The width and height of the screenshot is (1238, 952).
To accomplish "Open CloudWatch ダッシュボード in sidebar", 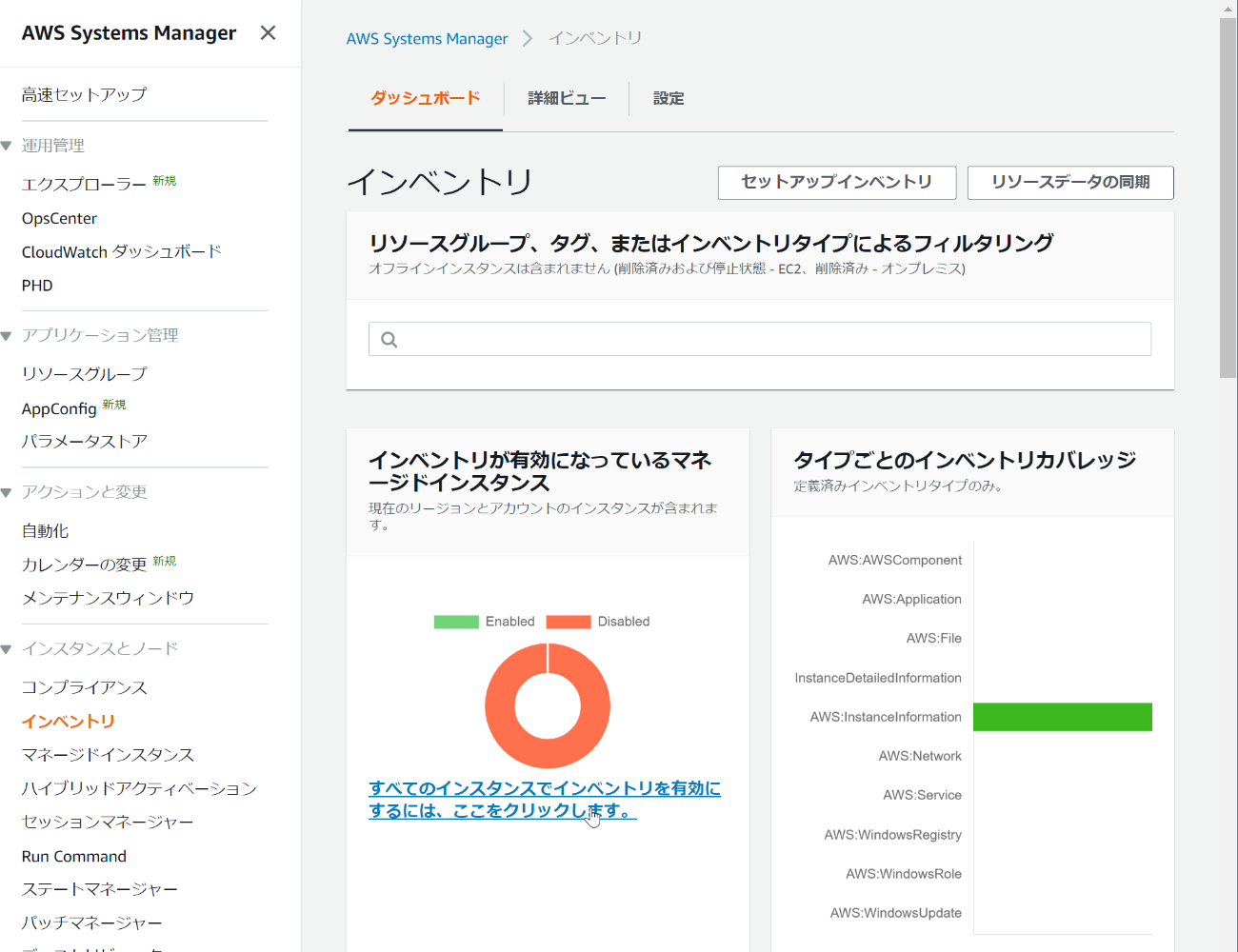I will 121,251.
